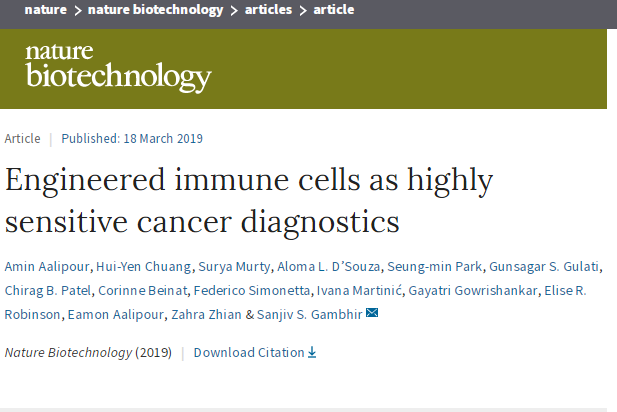Click corresponding author Sanjiv S. Gambhir
Screen dimensions: 617x412
pyautogui.click(x=309, y=314)
